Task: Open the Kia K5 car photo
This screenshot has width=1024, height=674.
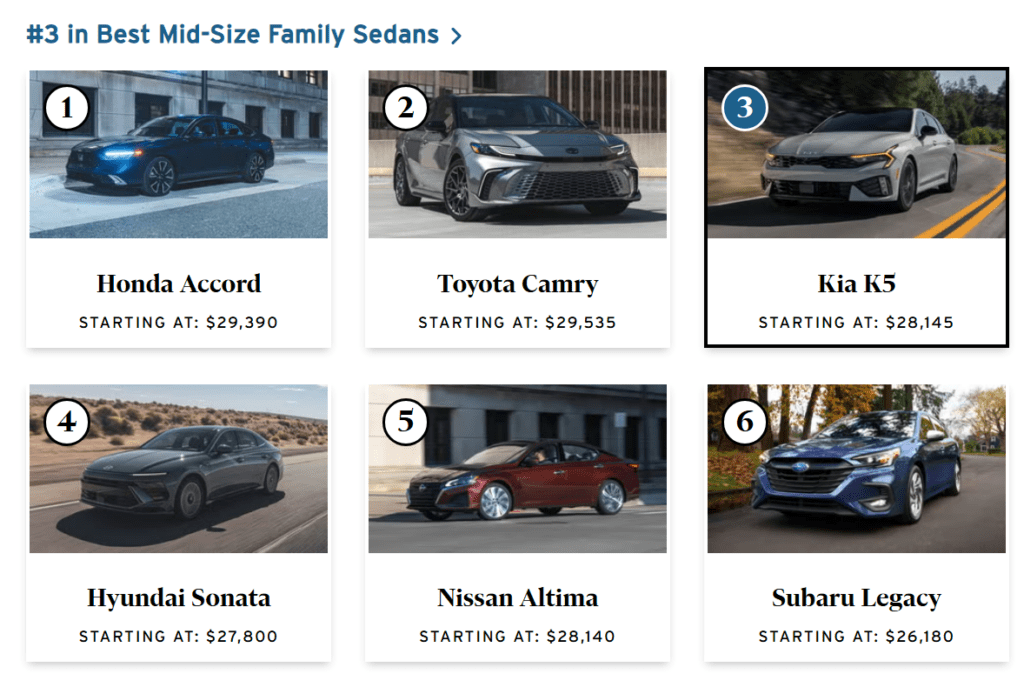Action: (856, 154)
